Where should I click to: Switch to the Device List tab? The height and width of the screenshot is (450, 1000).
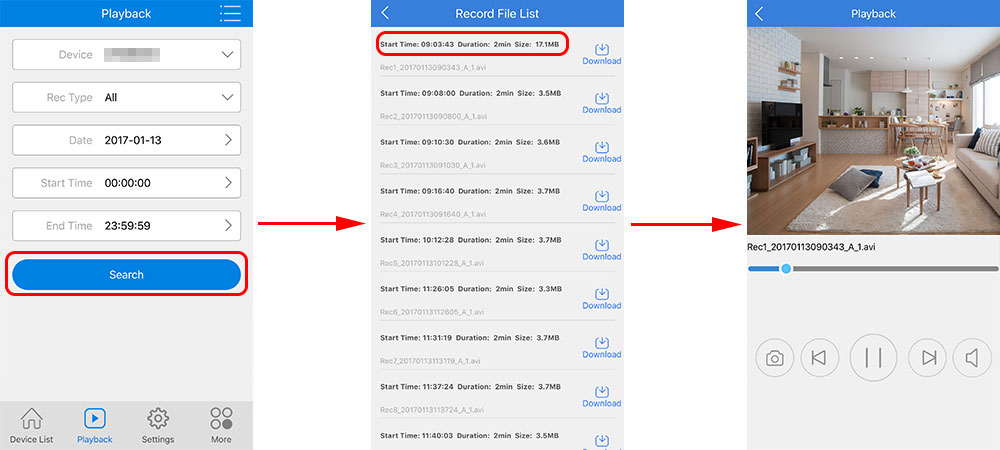(x=31, y=425)
